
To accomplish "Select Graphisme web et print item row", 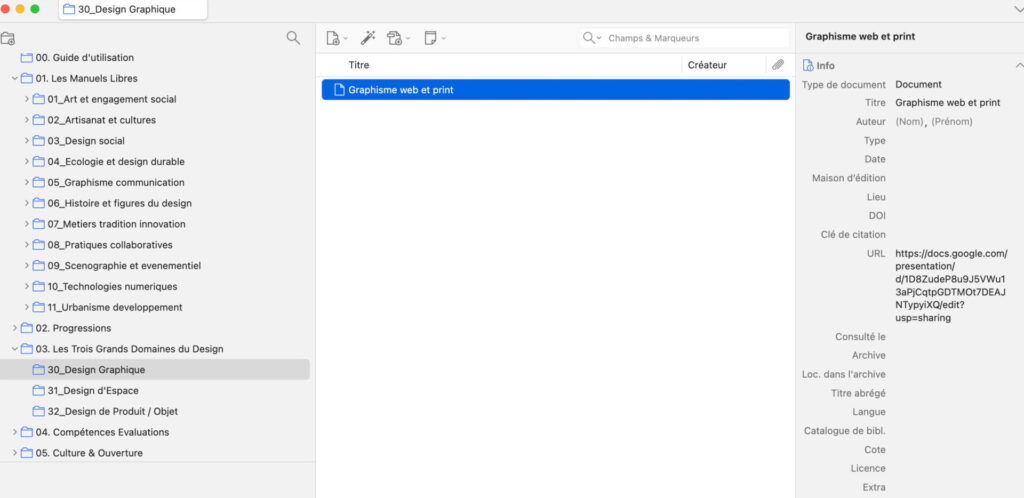I will click(556, 90).
